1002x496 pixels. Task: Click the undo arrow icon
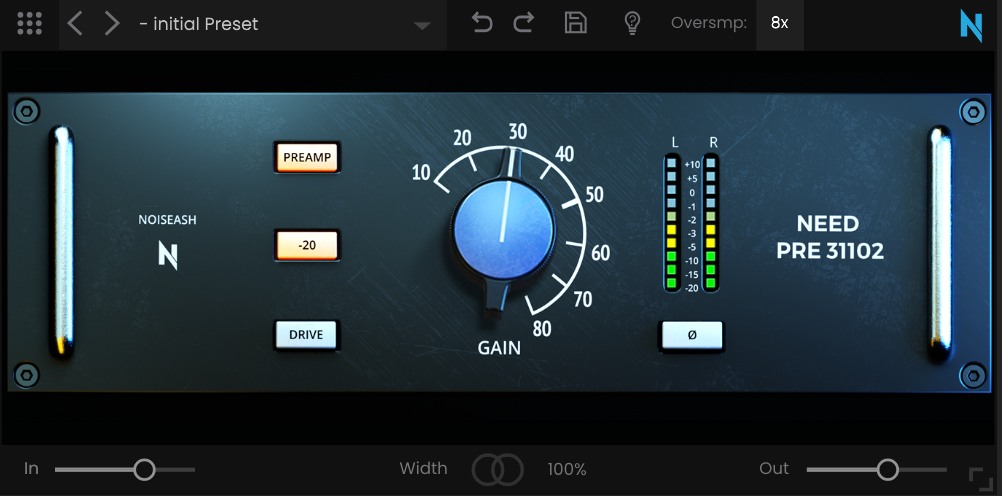tap(482, 23)
